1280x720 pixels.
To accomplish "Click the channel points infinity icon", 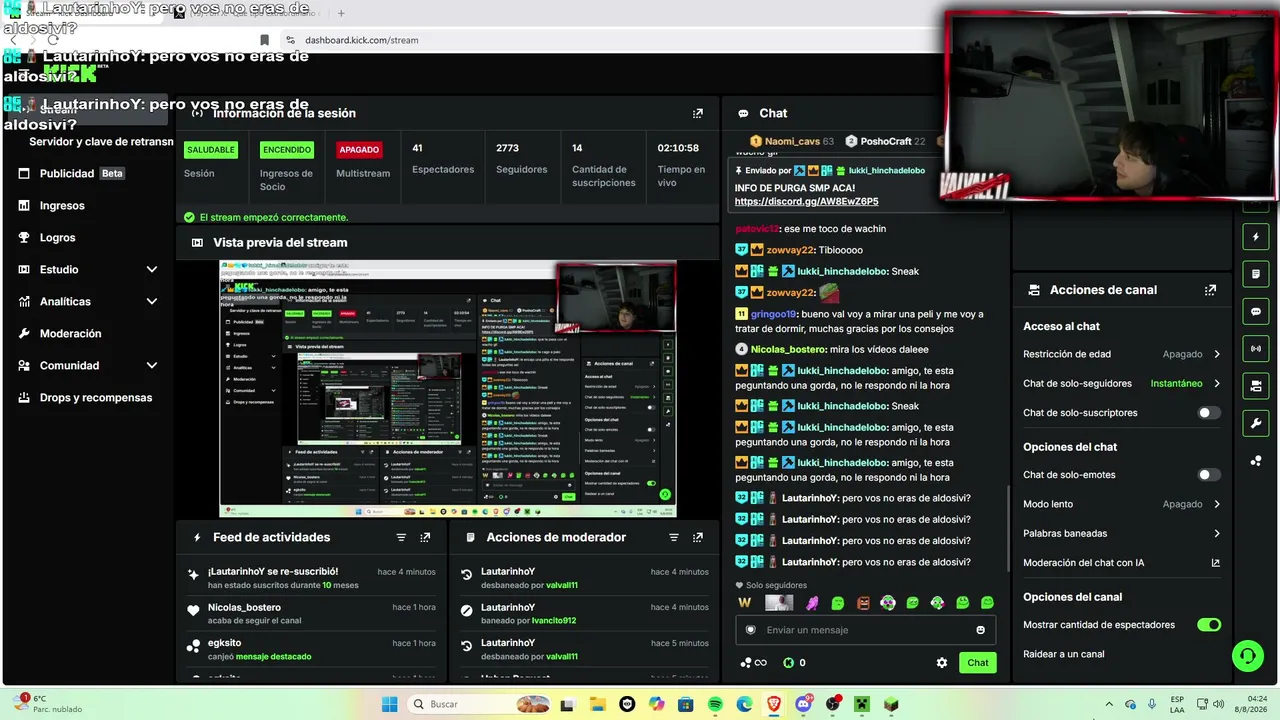I will [753, 662].
